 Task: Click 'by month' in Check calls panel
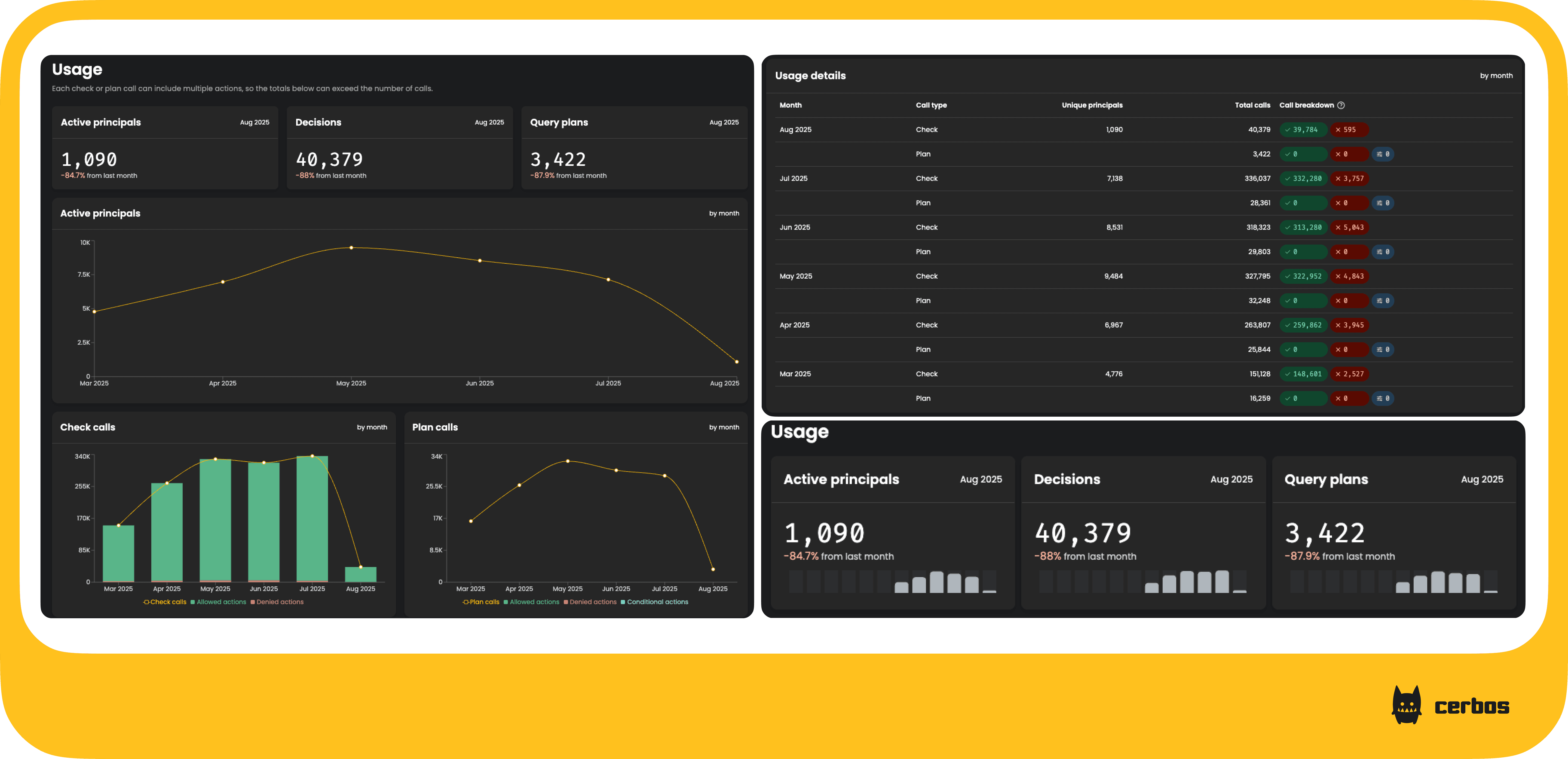pos(372,427)
